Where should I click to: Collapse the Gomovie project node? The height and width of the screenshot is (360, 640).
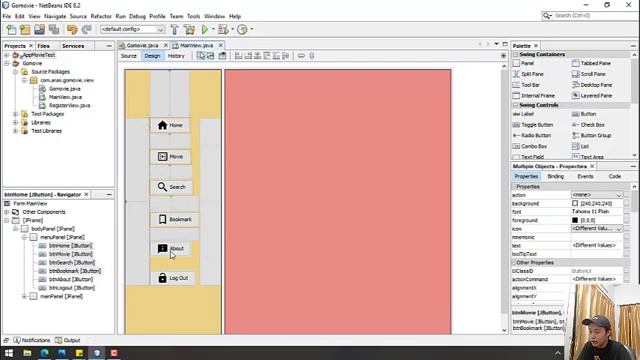(7, 64)
